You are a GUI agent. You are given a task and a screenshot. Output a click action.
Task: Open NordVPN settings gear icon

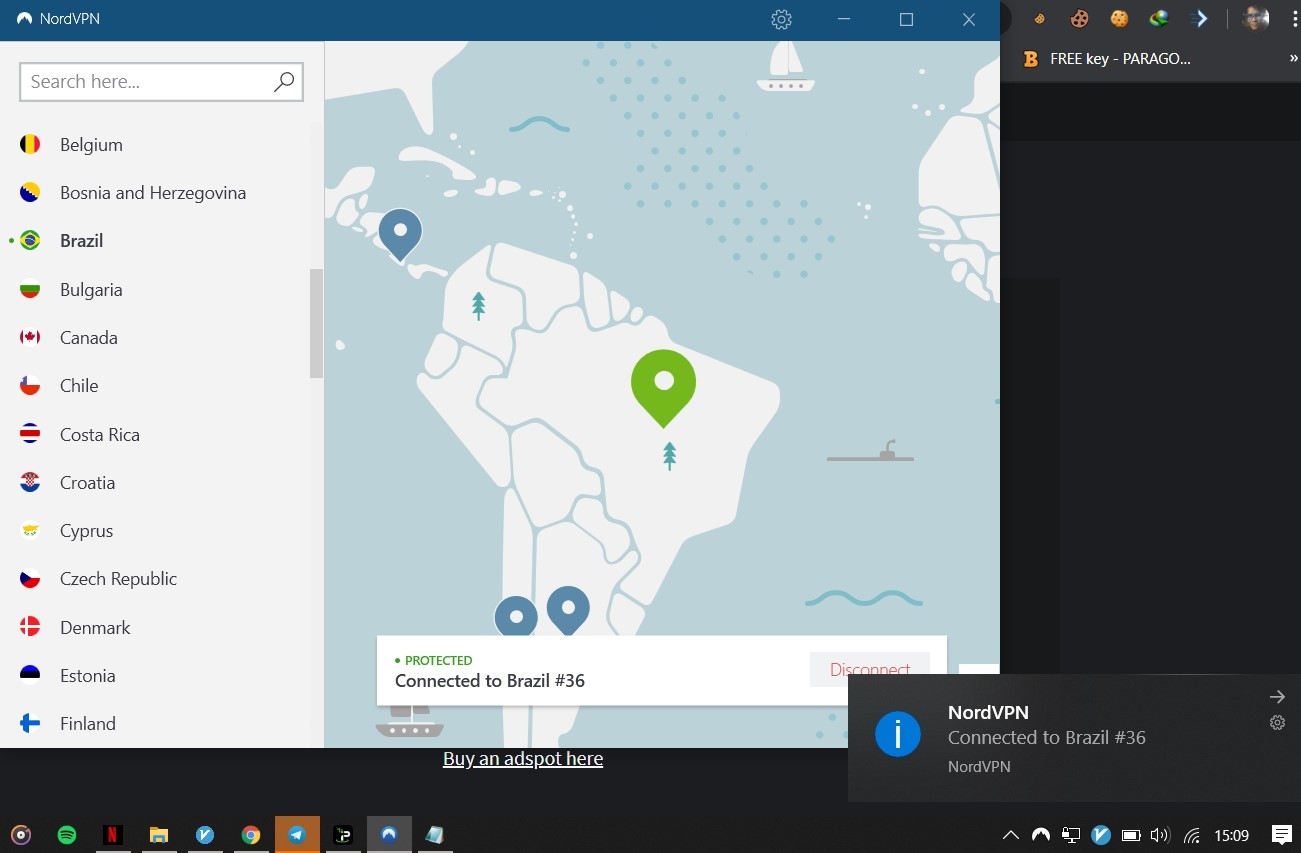781,20
